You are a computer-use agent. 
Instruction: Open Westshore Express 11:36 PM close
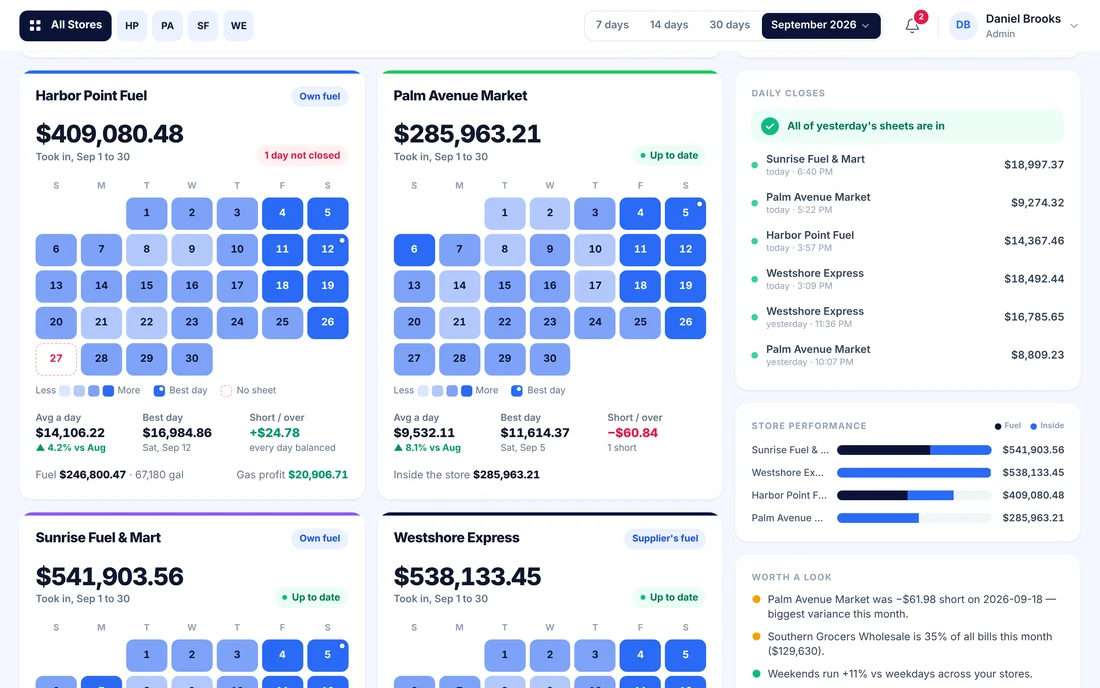click(908, 317)
